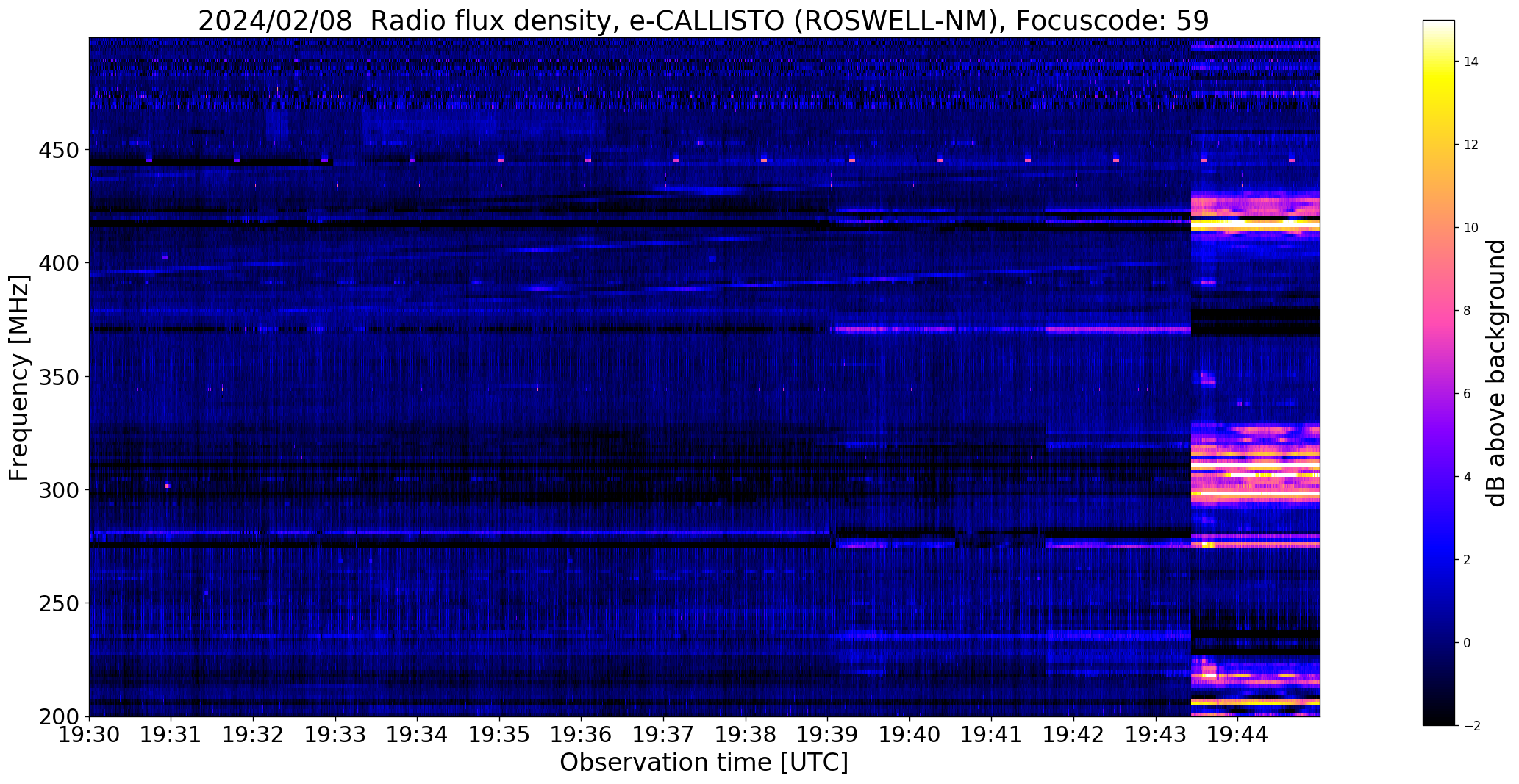This screenshot has width=1519, height=784.
Task: Click the 19:30 time tick label
Action: click(x=90, y=734)
